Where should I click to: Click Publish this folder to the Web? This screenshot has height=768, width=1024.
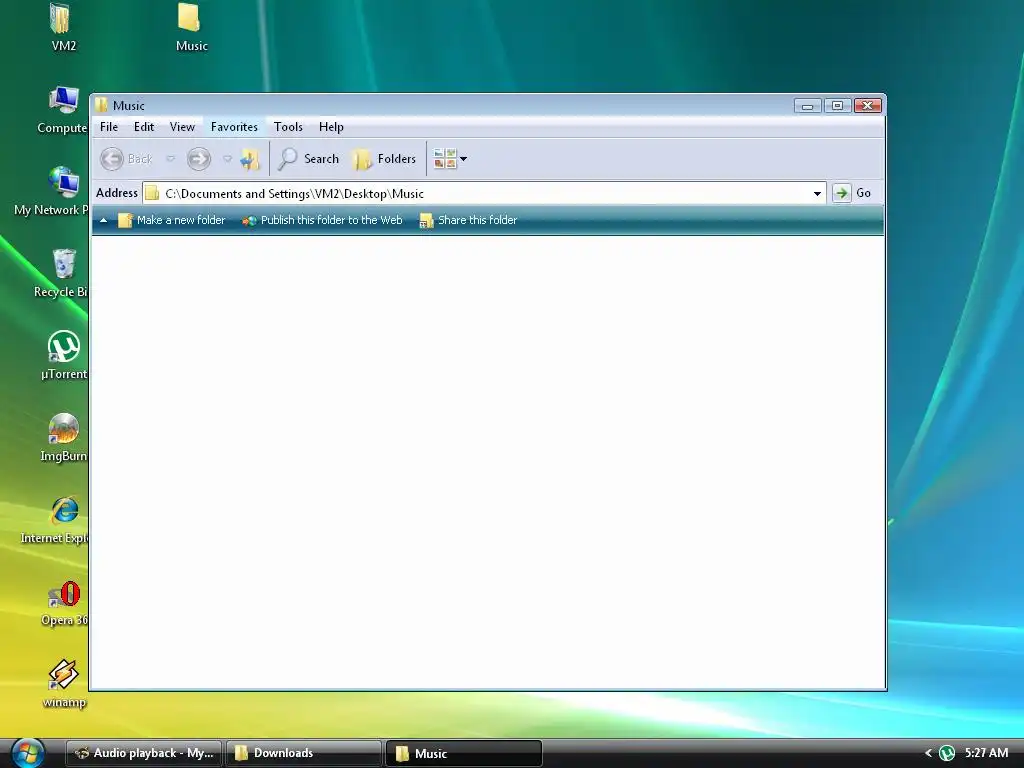point(322,220)
